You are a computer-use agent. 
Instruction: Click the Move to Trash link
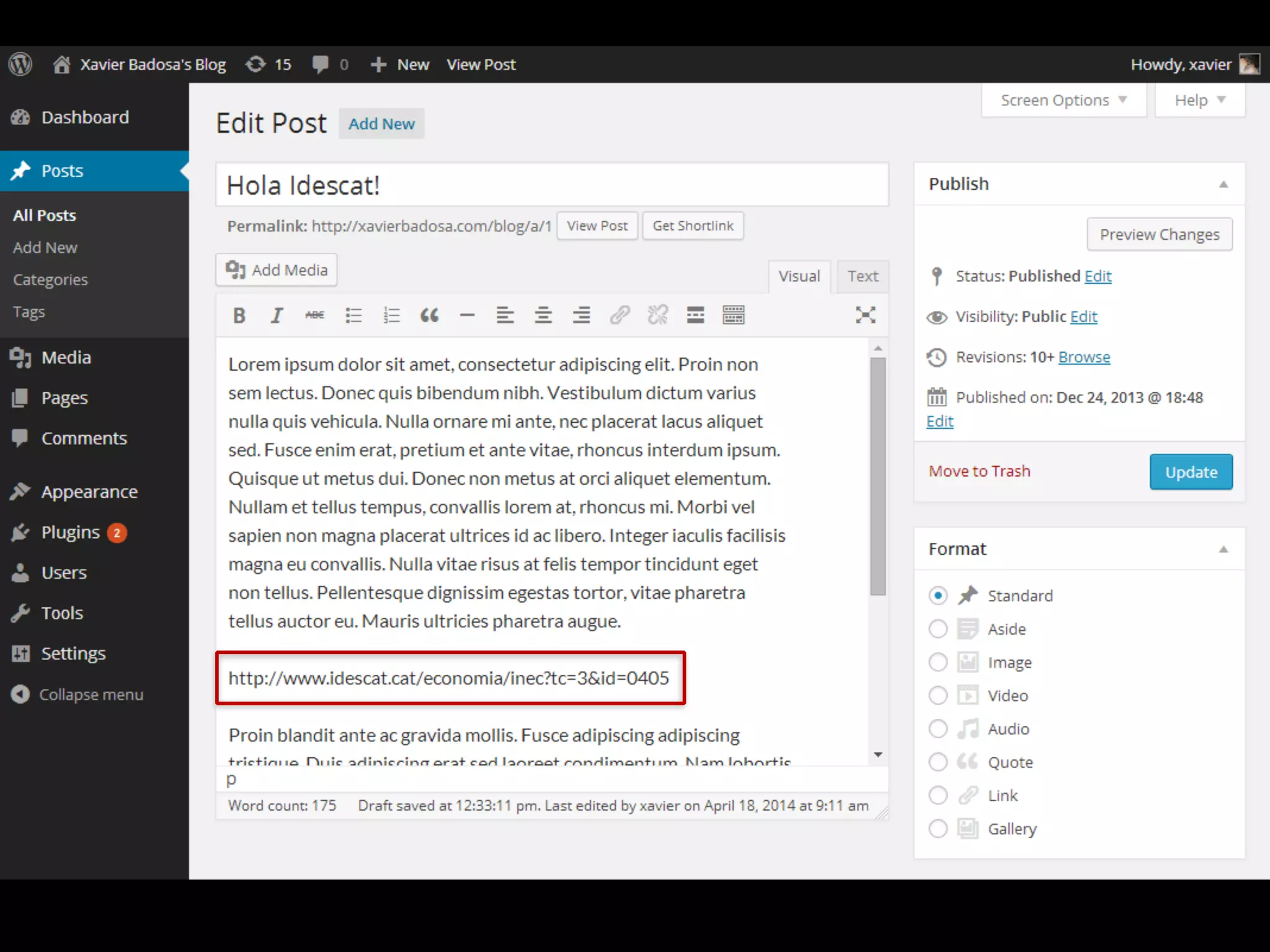coord(979,471)
